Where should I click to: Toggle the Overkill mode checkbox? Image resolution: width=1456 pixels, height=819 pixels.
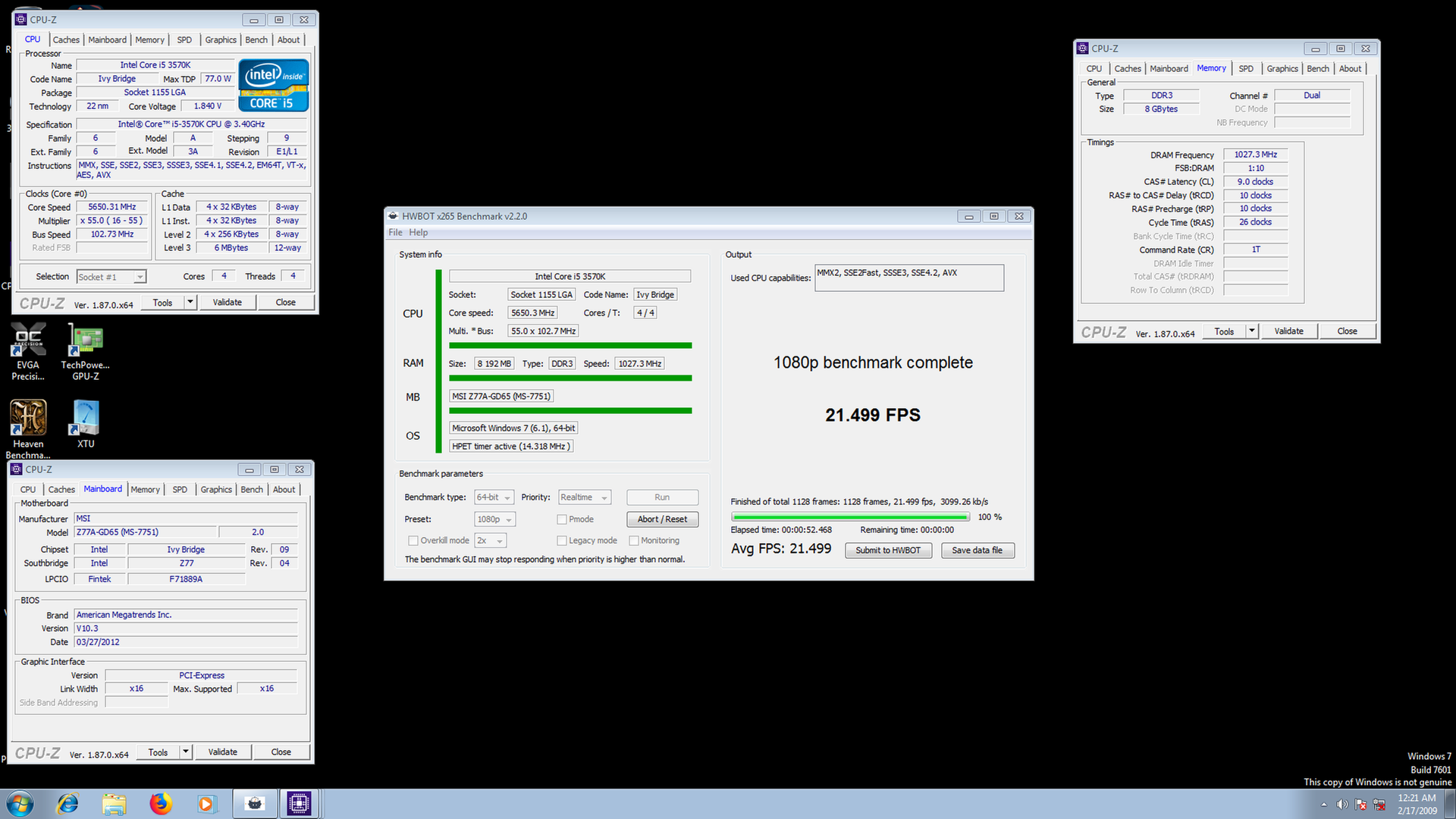413,541
